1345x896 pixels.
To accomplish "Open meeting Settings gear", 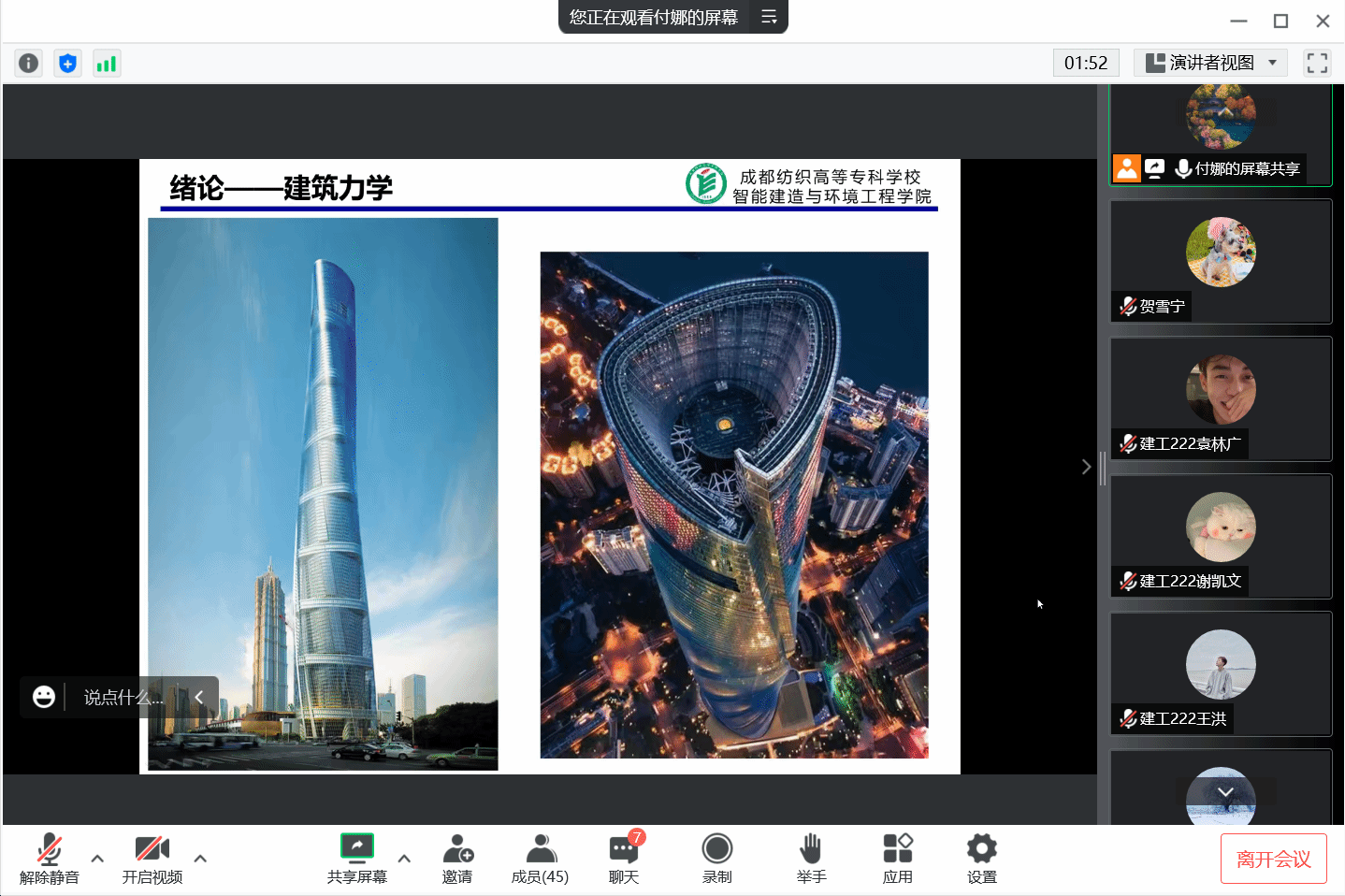I will click(x=981, y=859).
